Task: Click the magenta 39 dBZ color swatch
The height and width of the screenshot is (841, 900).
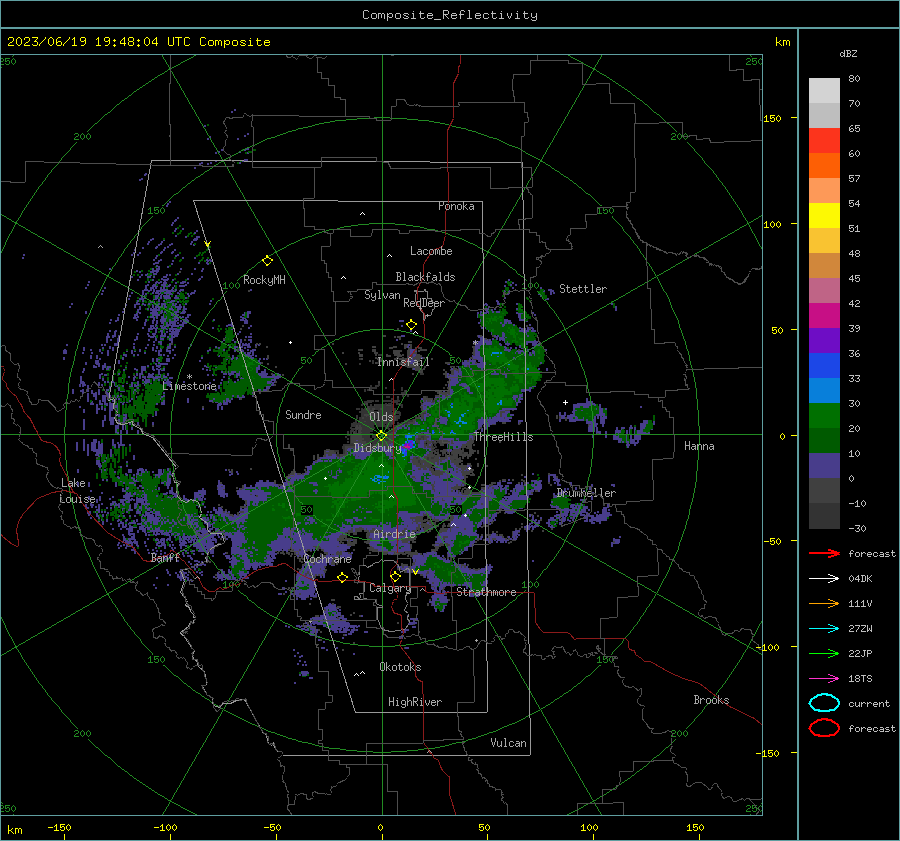Action: tap(824, 315)
